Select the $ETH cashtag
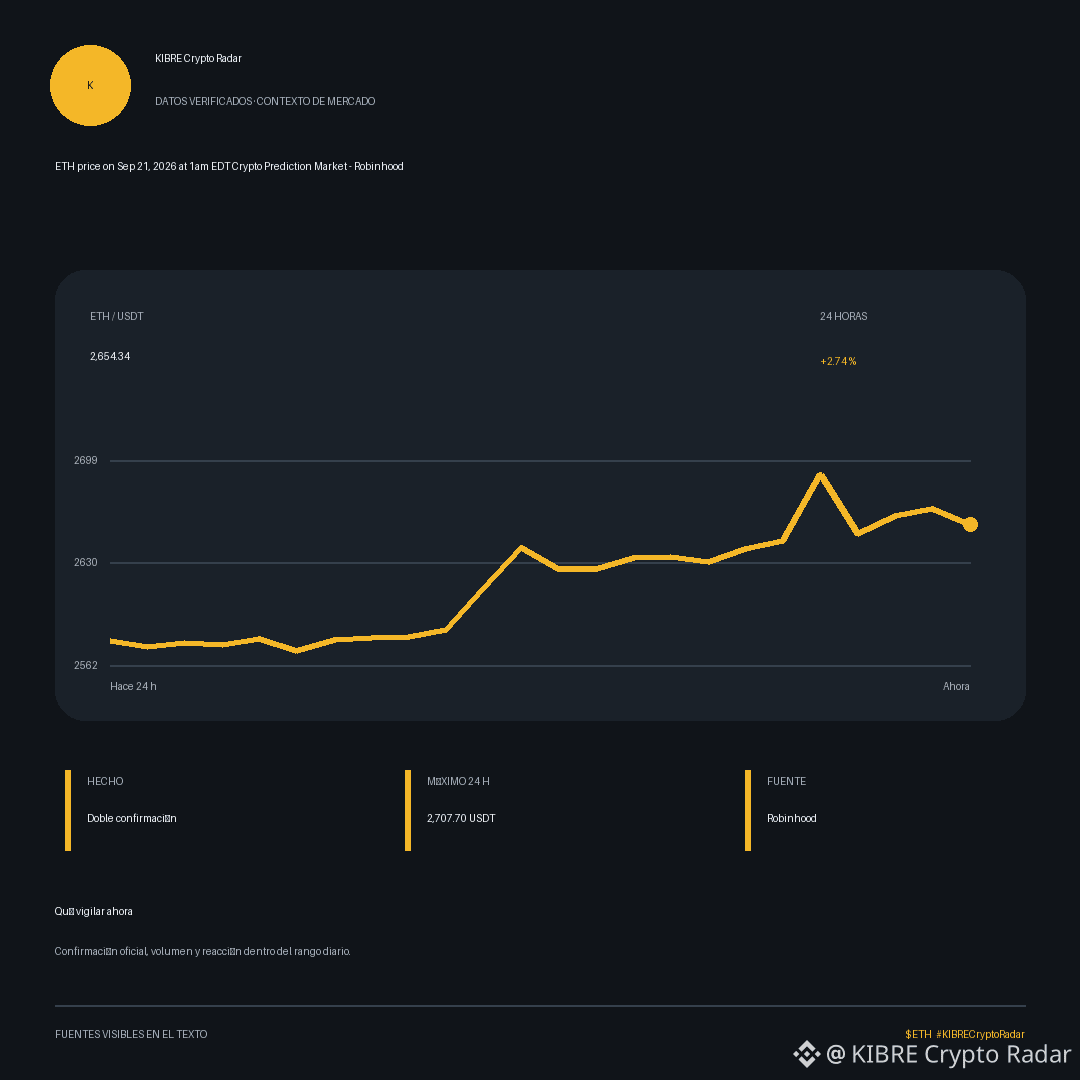 [918, 1034]
